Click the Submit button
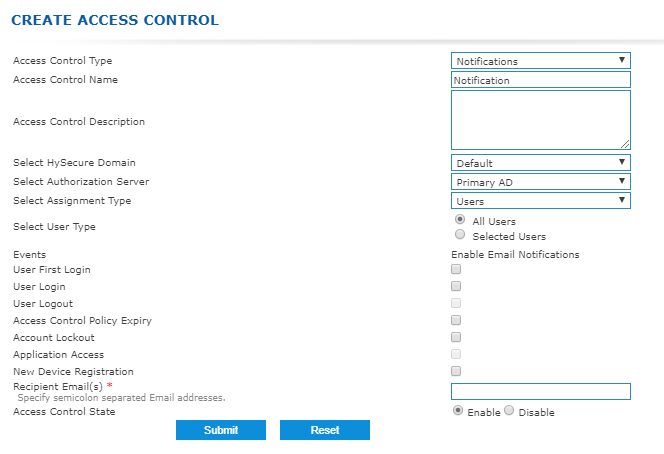The width and height of the screenshot is (664, 454). coord(221,430)
